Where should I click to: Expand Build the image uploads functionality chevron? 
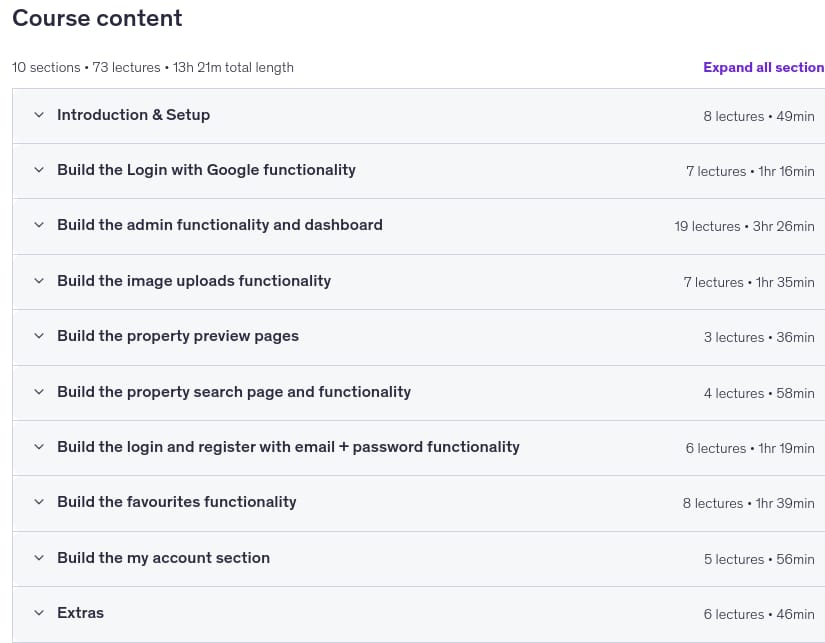pyautogui.click(x=39, y=280)
